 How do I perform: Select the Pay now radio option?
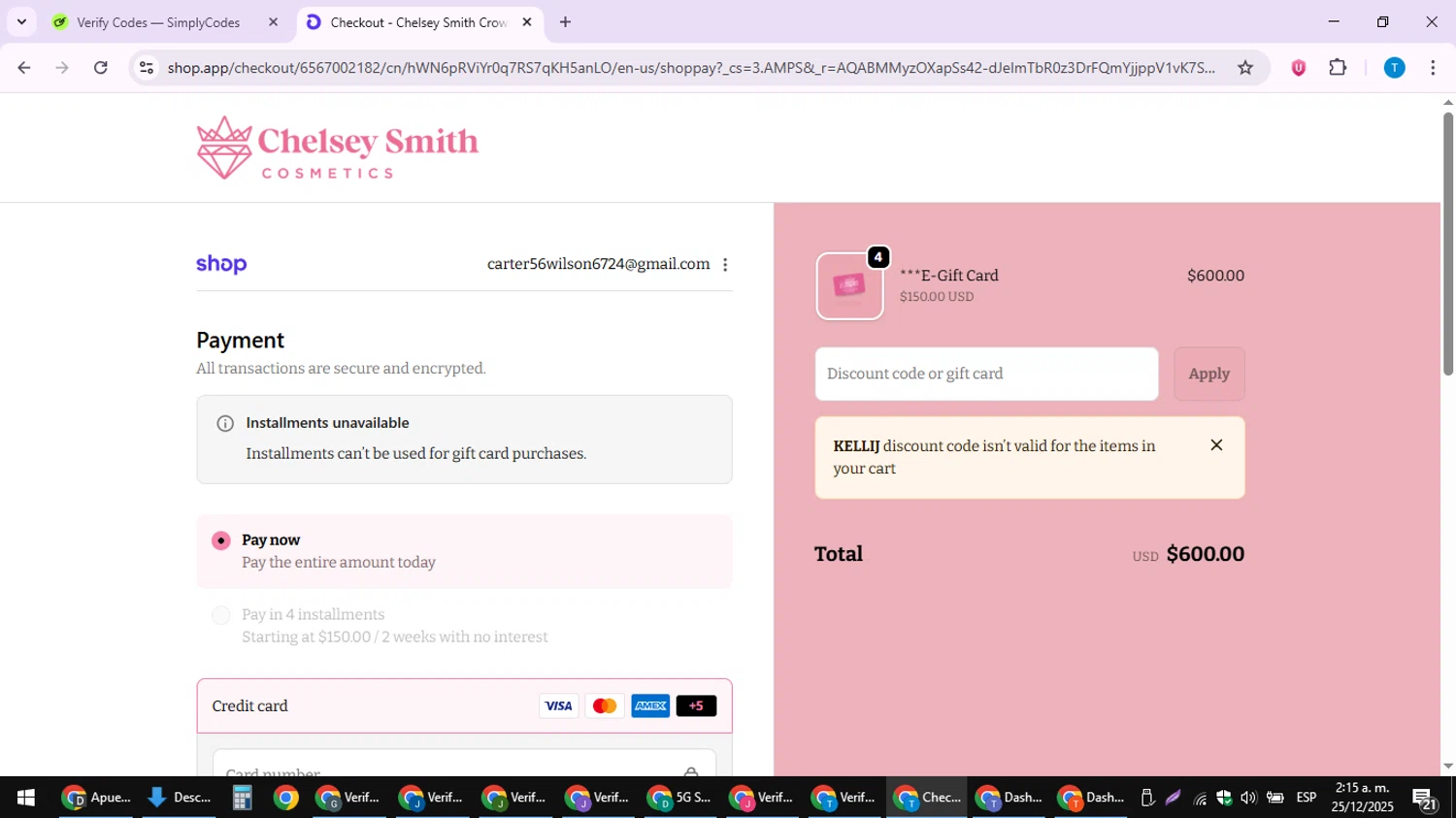tap(221, 540)
